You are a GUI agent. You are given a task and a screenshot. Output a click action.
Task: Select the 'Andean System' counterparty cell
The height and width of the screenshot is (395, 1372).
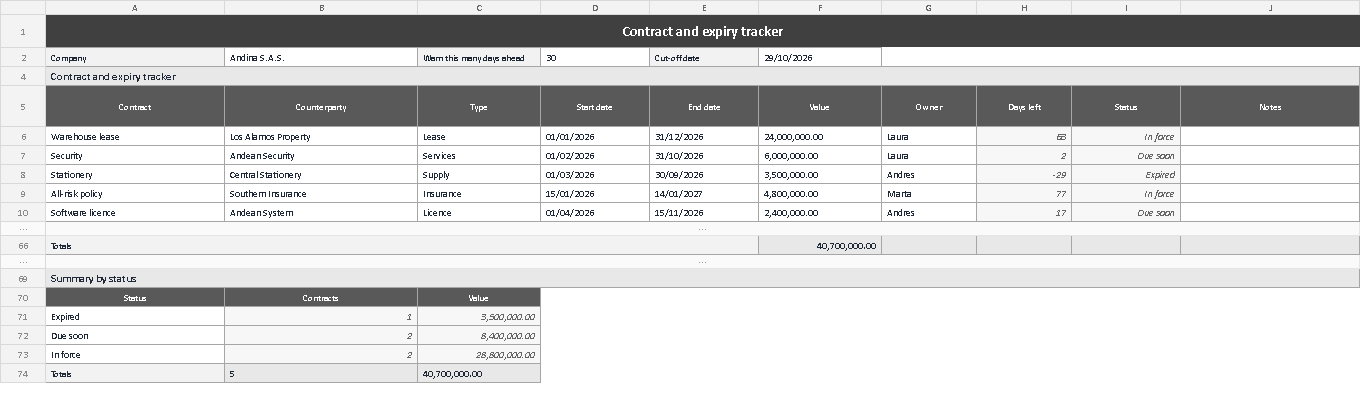321,212
